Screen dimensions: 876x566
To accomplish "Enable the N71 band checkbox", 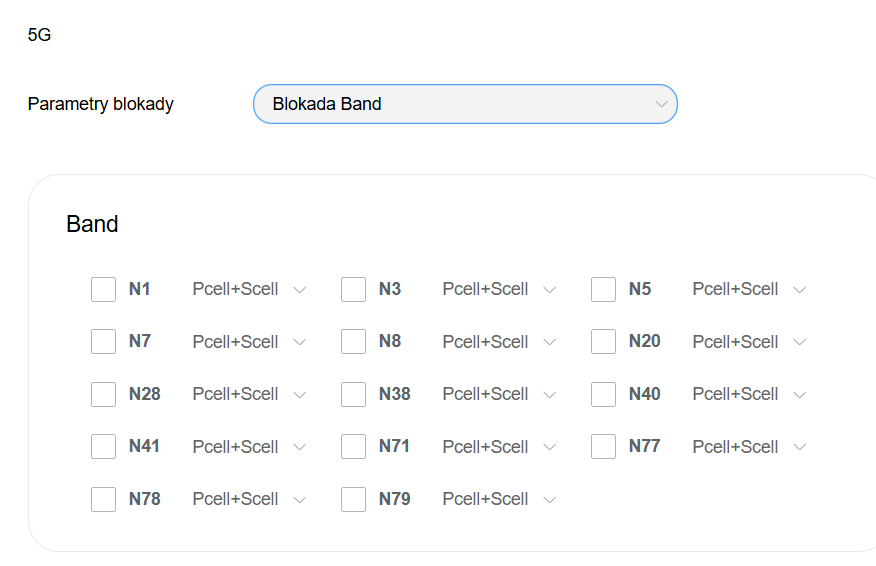I will coord(354,446).
